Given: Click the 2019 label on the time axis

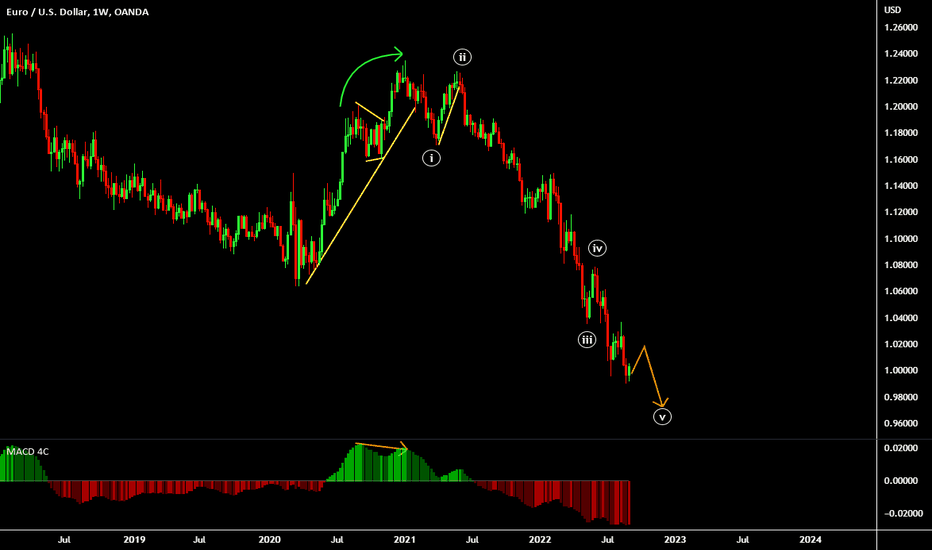Looking at the screenshot, I should click(134, 539).
